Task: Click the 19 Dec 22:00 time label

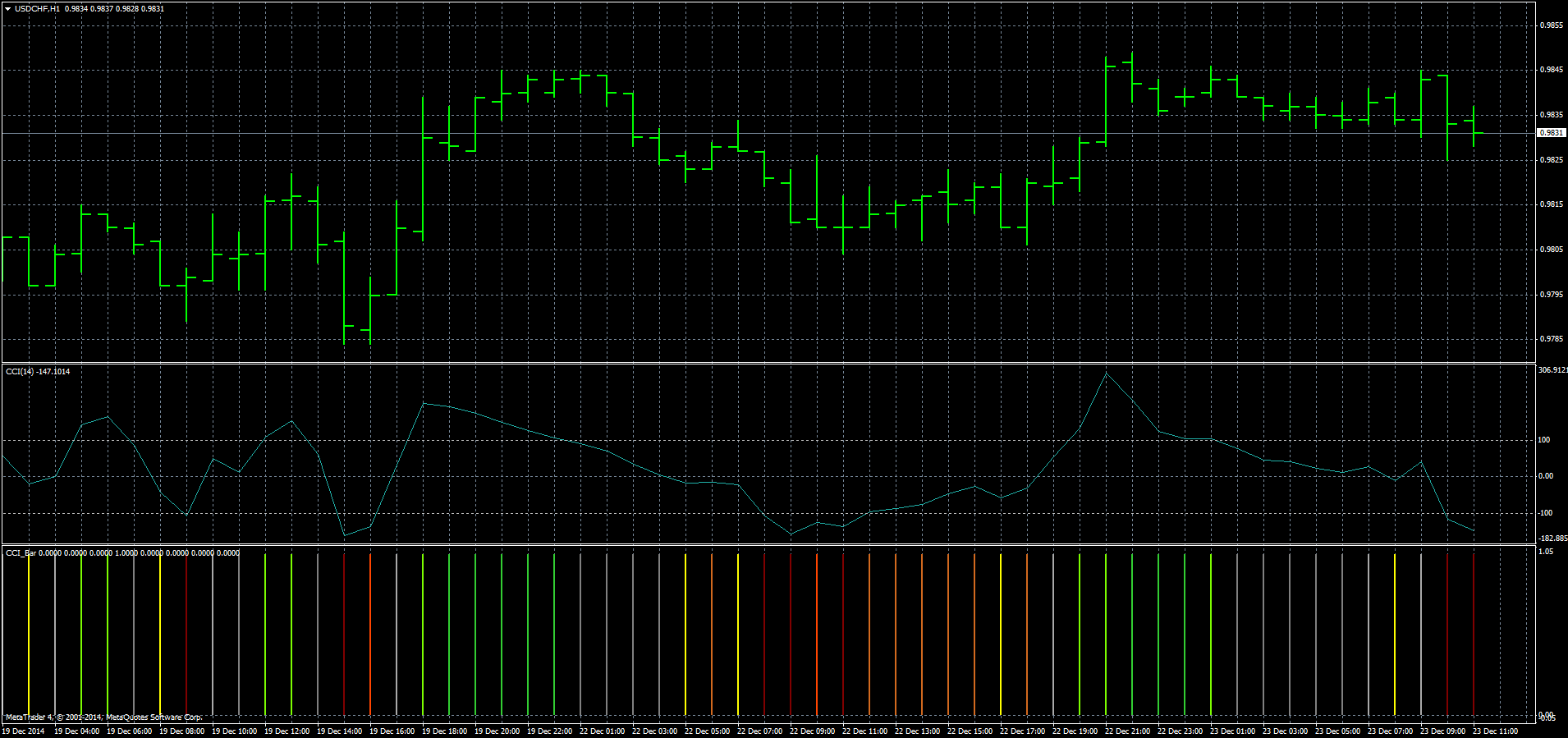Action: coord(549,731)
